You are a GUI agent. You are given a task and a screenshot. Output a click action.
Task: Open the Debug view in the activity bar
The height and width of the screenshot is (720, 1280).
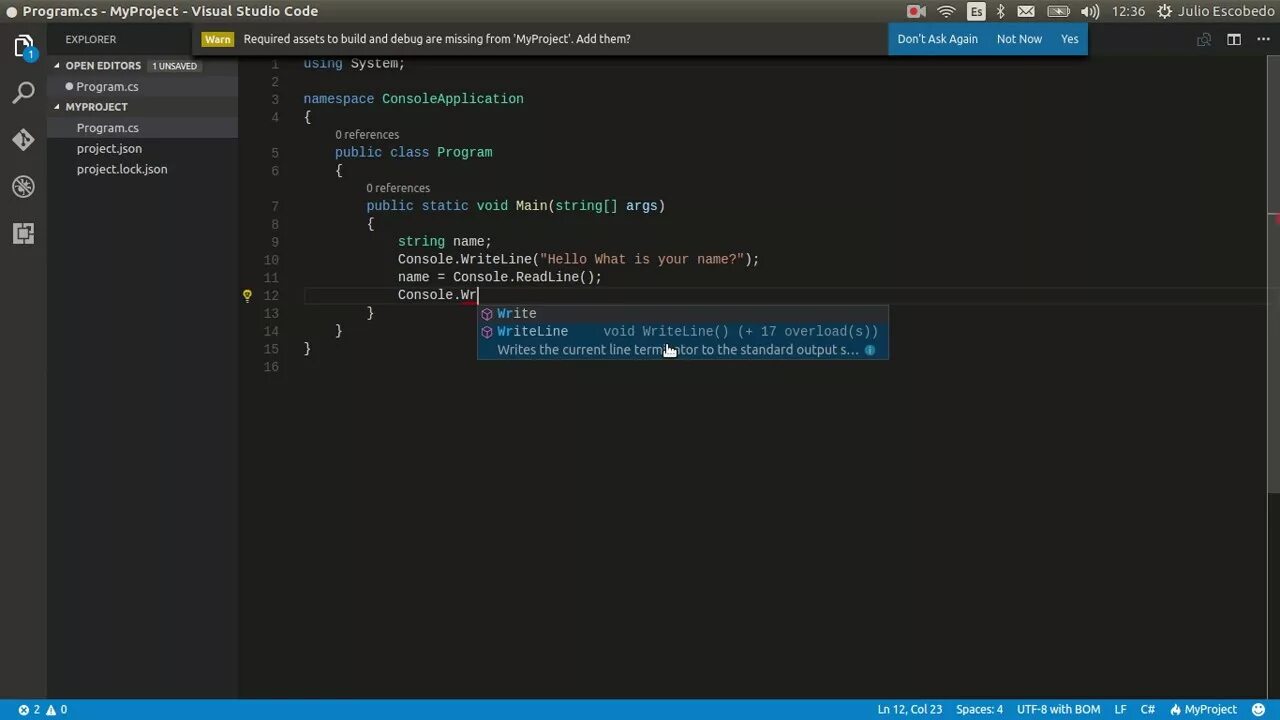tap(24, 186)
